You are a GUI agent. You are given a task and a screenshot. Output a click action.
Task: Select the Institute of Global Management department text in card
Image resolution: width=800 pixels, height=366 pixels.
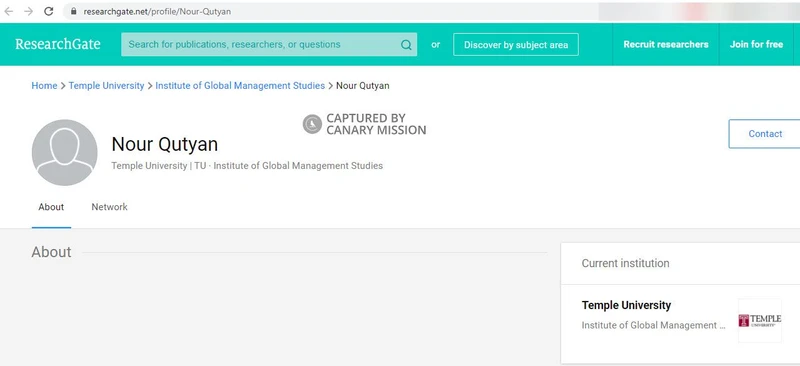coord(654,325)
